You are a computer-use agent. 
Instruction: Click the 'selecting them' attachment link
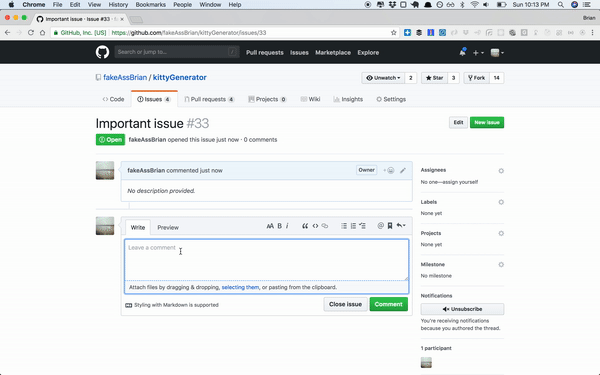click(x=240, y=287)
